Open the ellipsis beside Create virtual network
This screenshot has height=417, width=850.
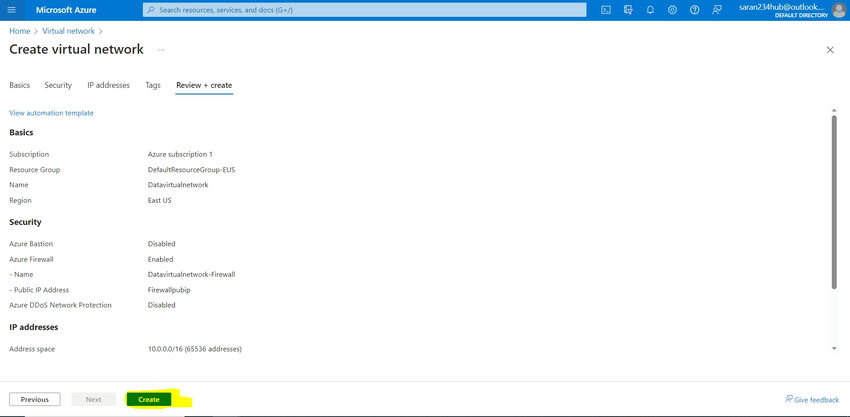tap(161, 50)
